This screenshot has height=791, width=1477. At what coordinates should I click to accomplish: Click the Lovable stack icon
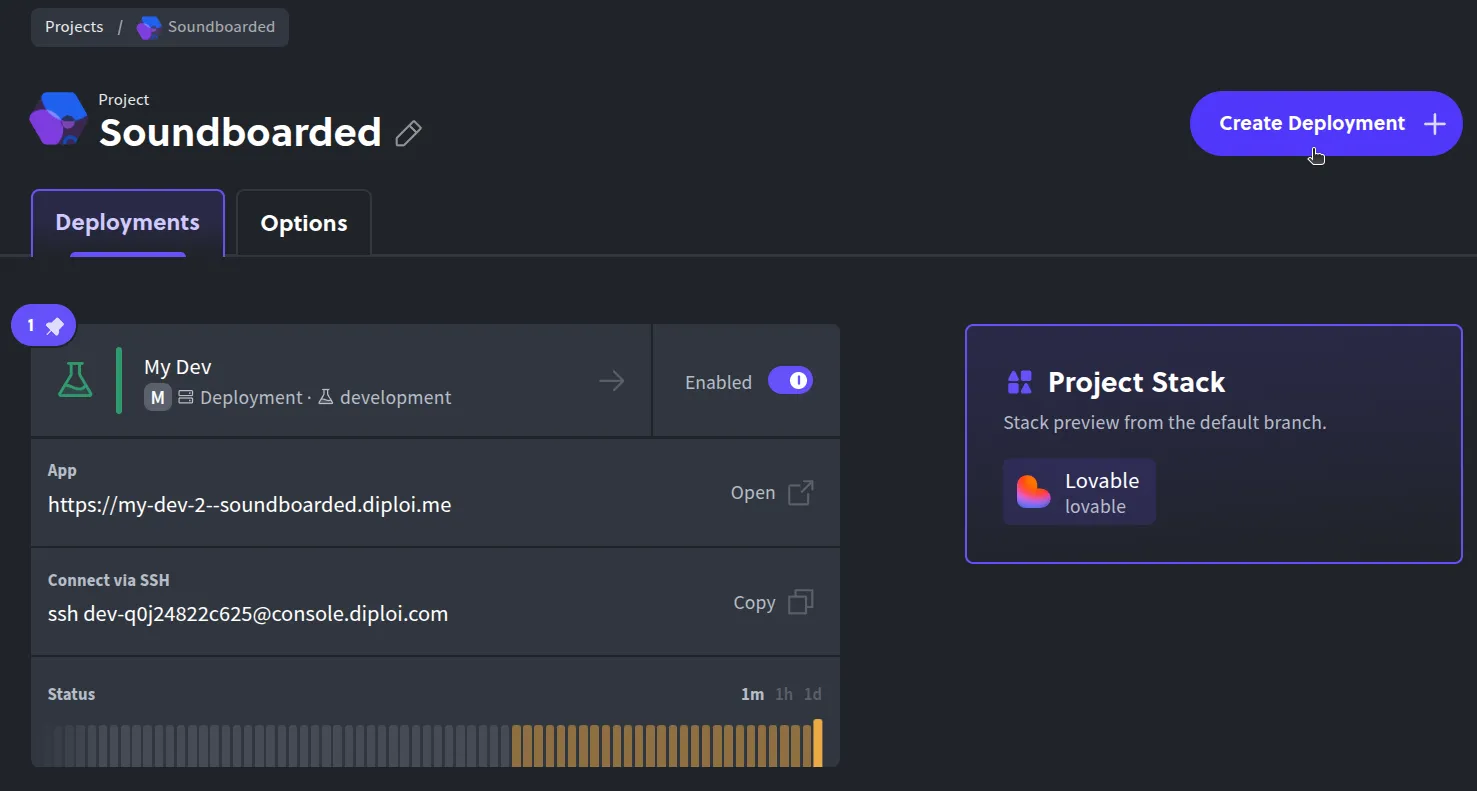click(x=1032, y=491)
